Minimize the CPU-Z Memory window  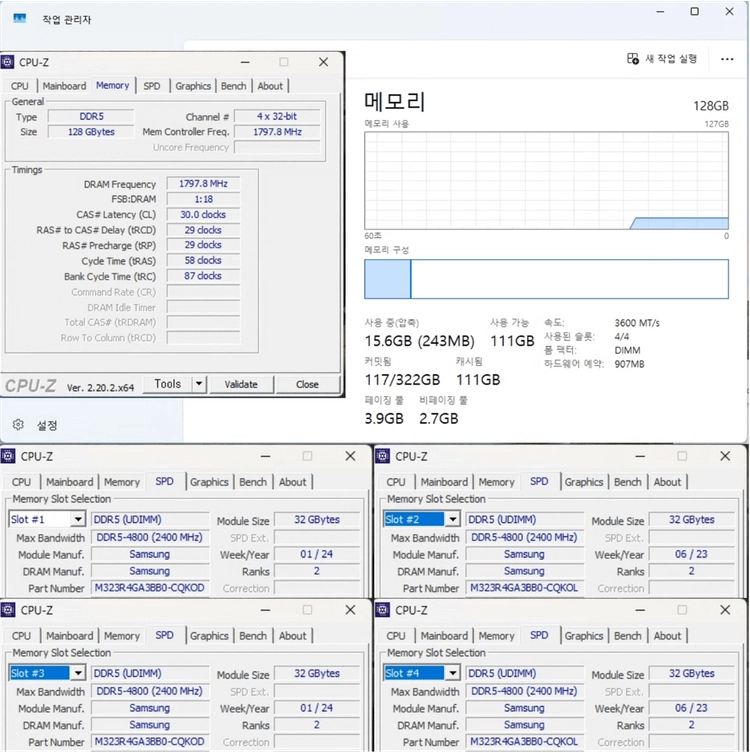245,62
